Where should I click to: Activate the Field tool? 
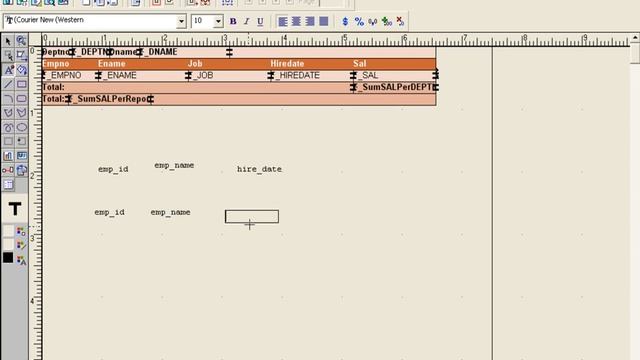point(22,156)
